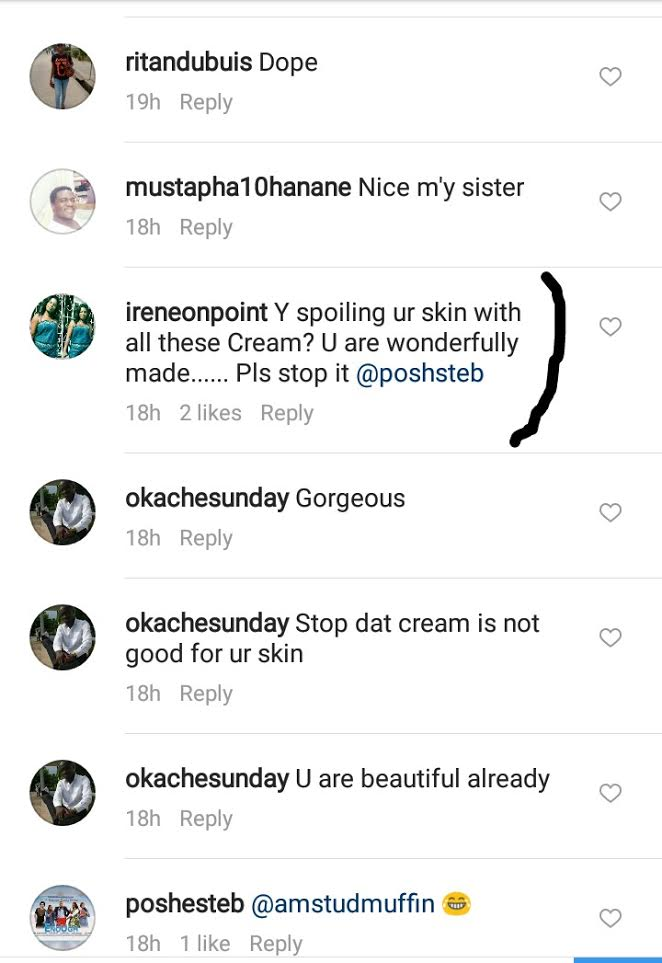Viewport: 662px width, 963px height.
Task: Like poshesteb's reply to amstudmuffin
Action: point(610,918)
